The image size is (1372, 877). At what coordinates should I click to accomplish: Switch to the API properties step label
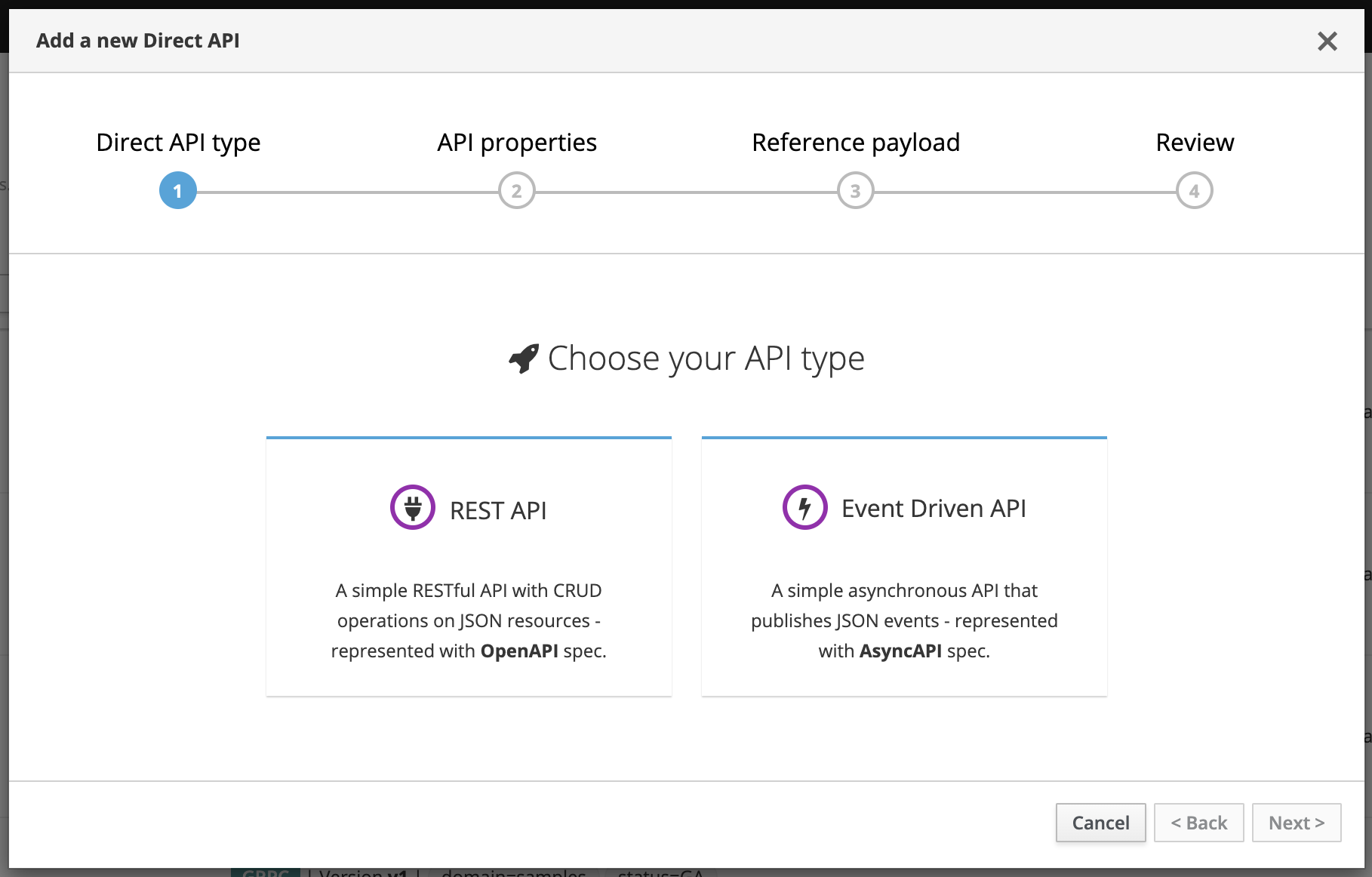pyautogui.click(x=517, y=143)
